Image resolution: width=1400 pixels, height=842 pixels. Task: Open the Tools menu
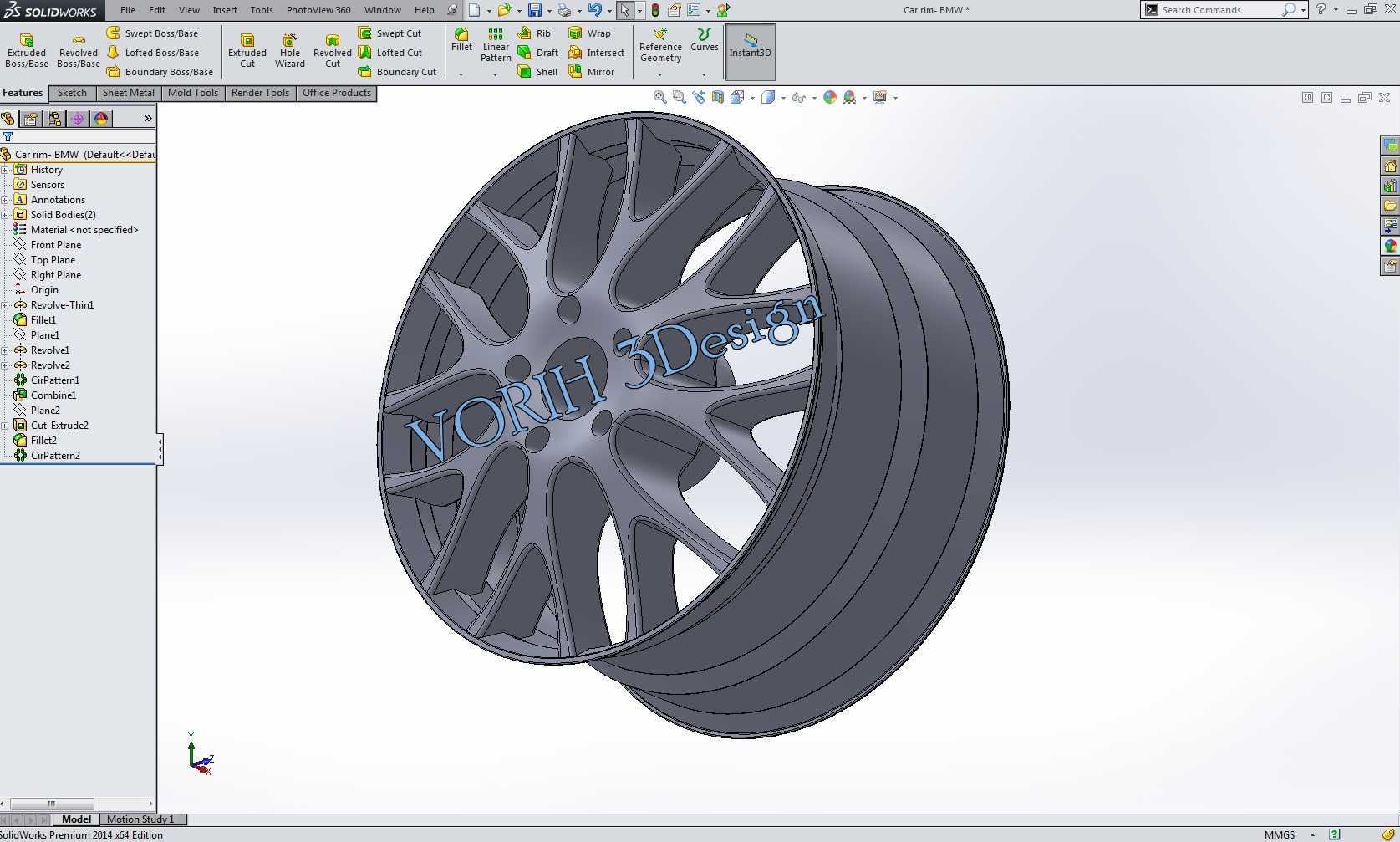point(262,10)
